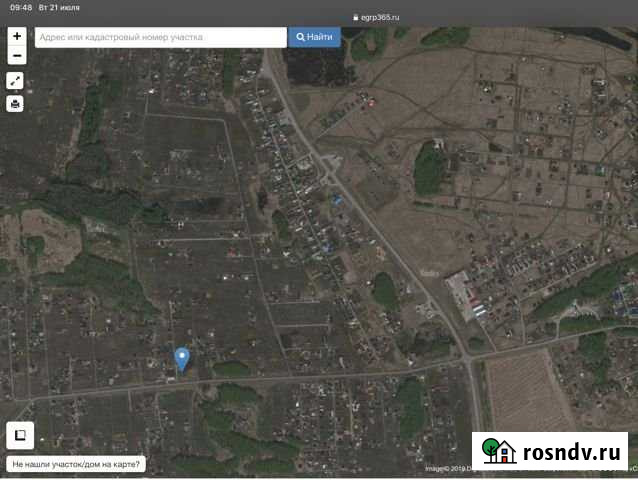Click the blue-roofed building near the diagonal road
The height and width of the screenshot is (480, 638).
coord(337,200)
